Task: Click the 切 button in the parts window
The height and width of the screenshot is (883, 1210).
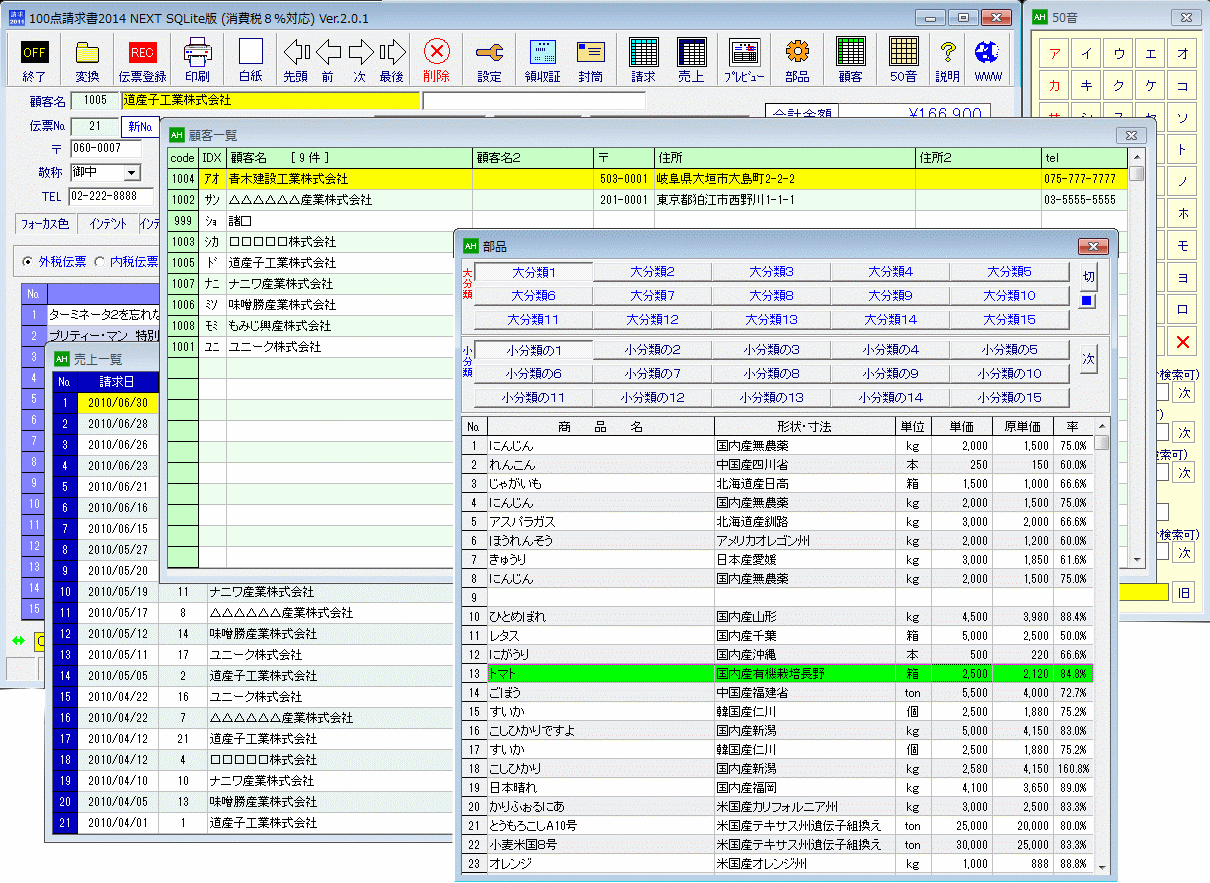Action: point(1087,277)
